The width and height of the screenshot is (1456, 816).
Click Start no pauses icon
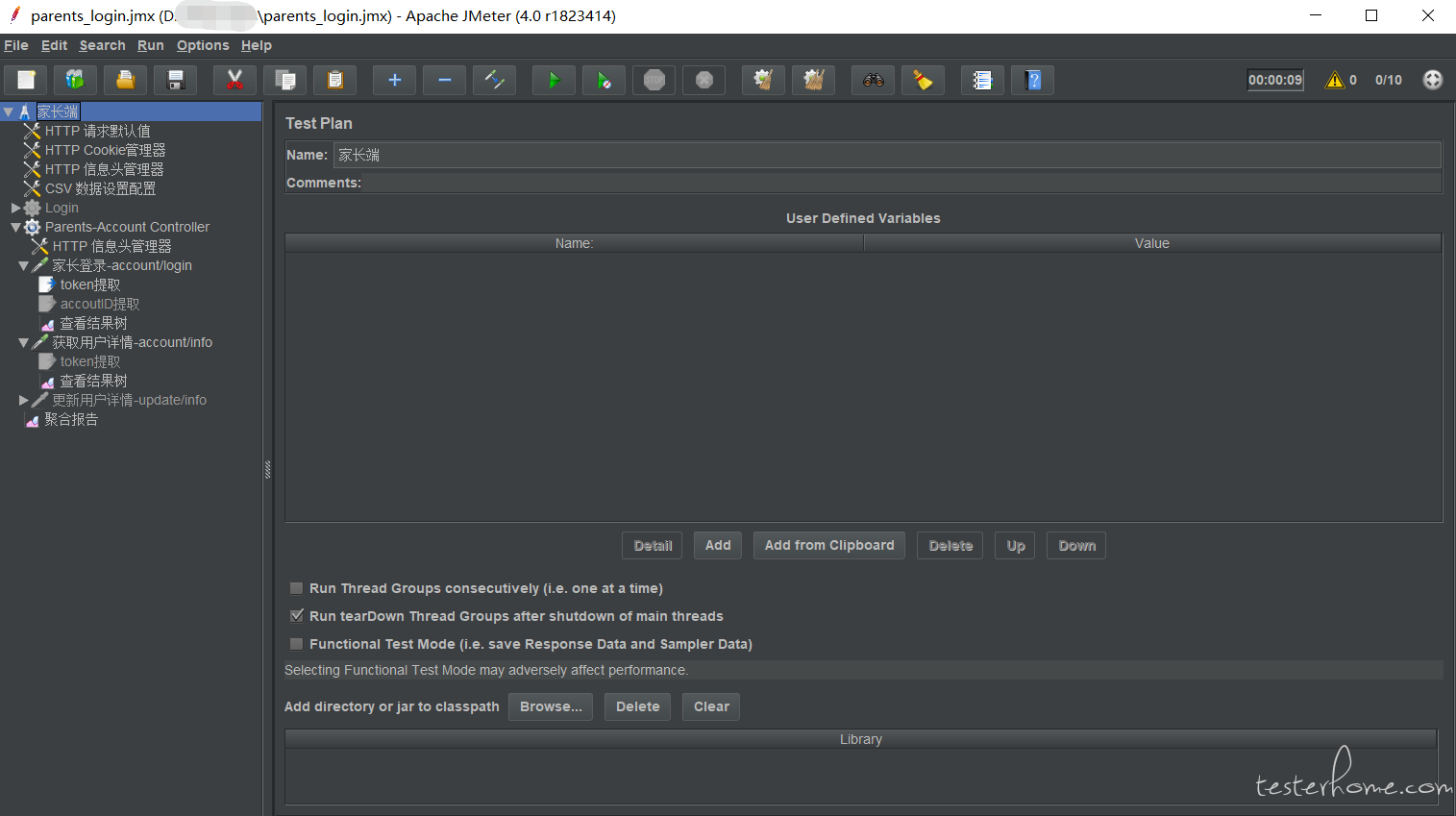pyautogui.click(x=604, y=80)
